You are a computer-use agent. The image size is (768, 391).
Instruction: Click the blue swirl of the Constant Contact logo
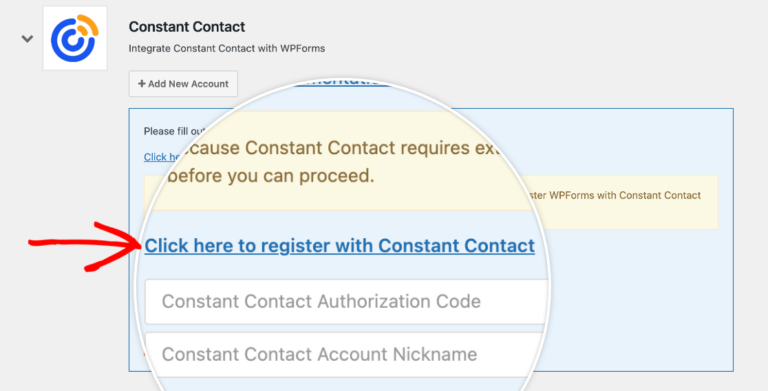(72, 43)
